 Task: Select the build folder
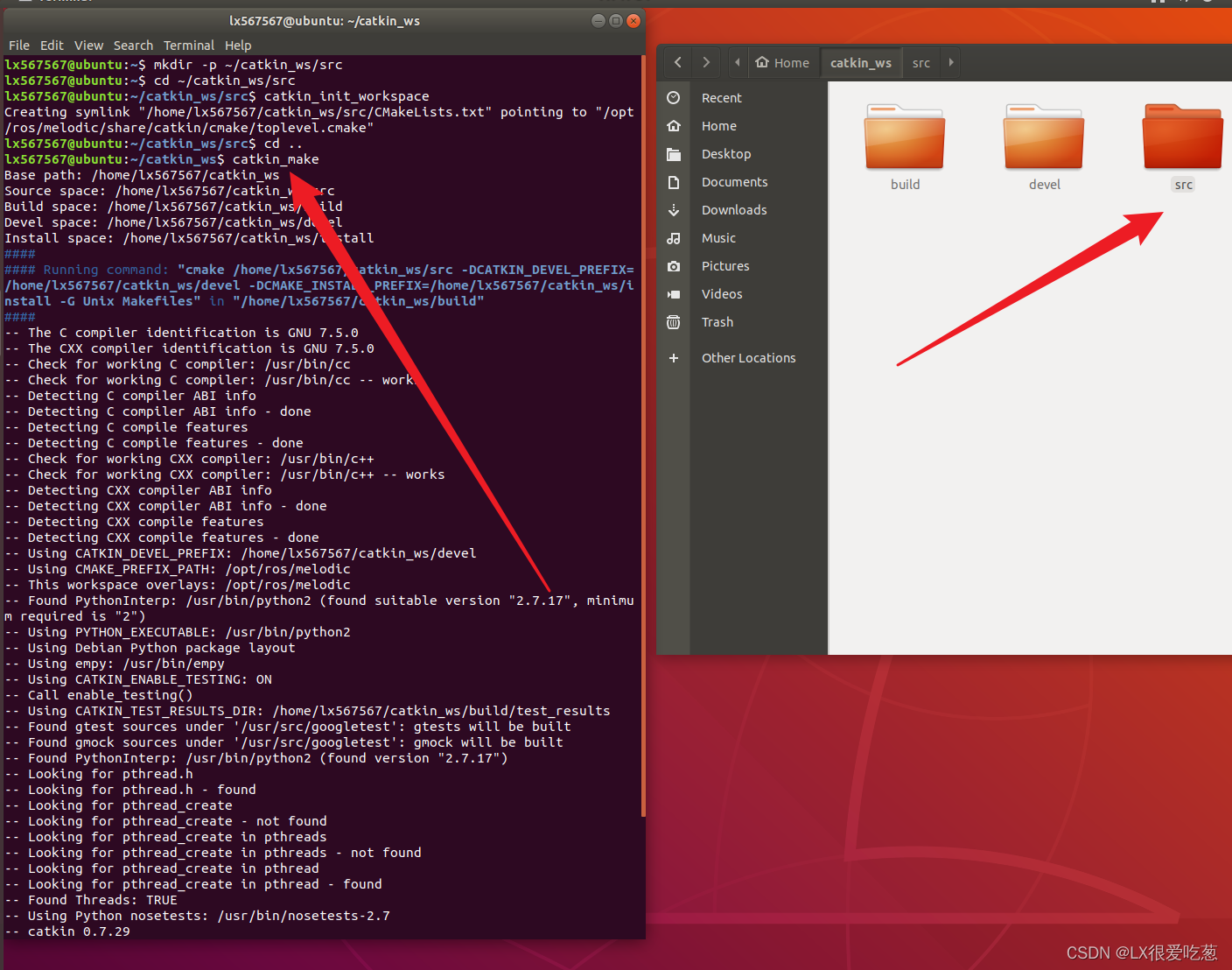905,137
